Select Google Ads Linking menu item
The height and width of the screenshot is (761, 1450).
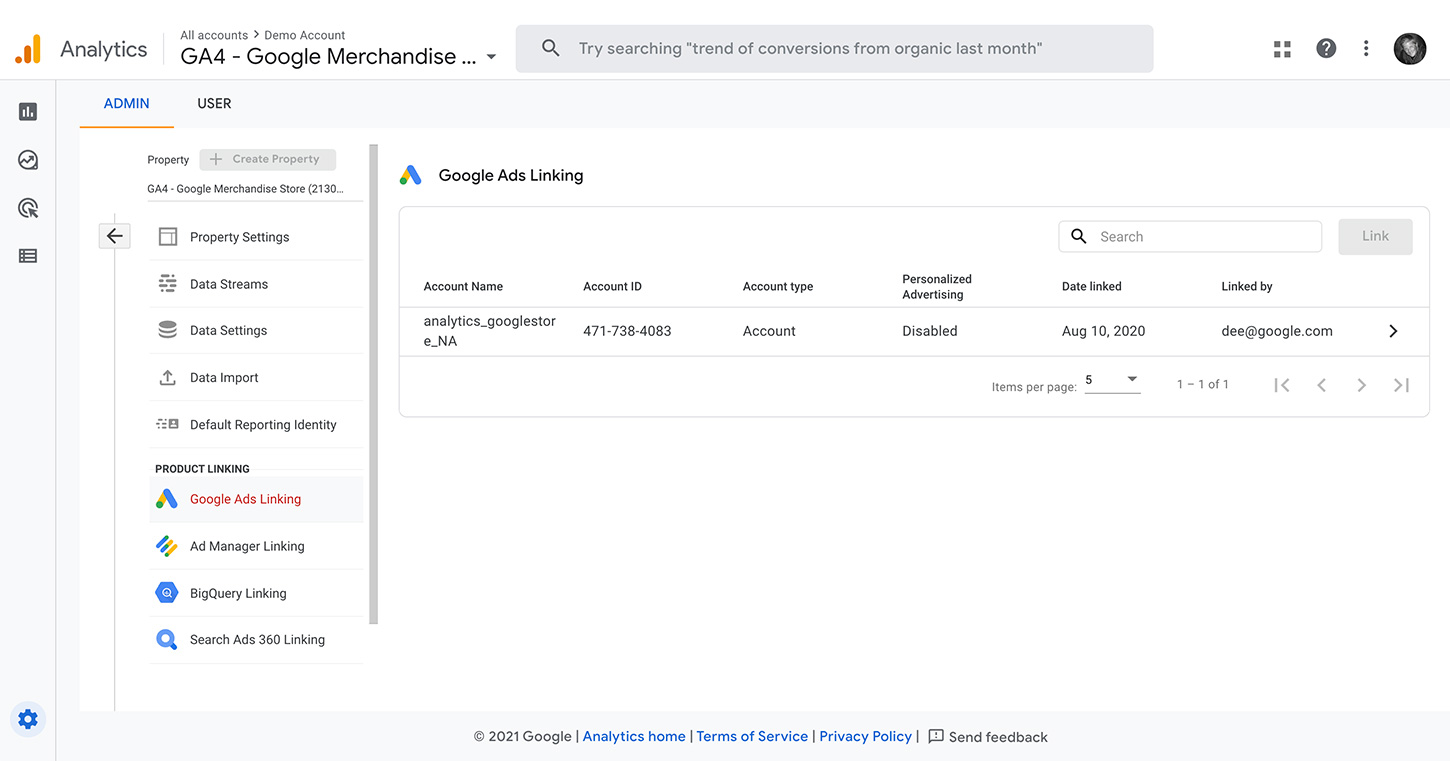click(256, 499)
